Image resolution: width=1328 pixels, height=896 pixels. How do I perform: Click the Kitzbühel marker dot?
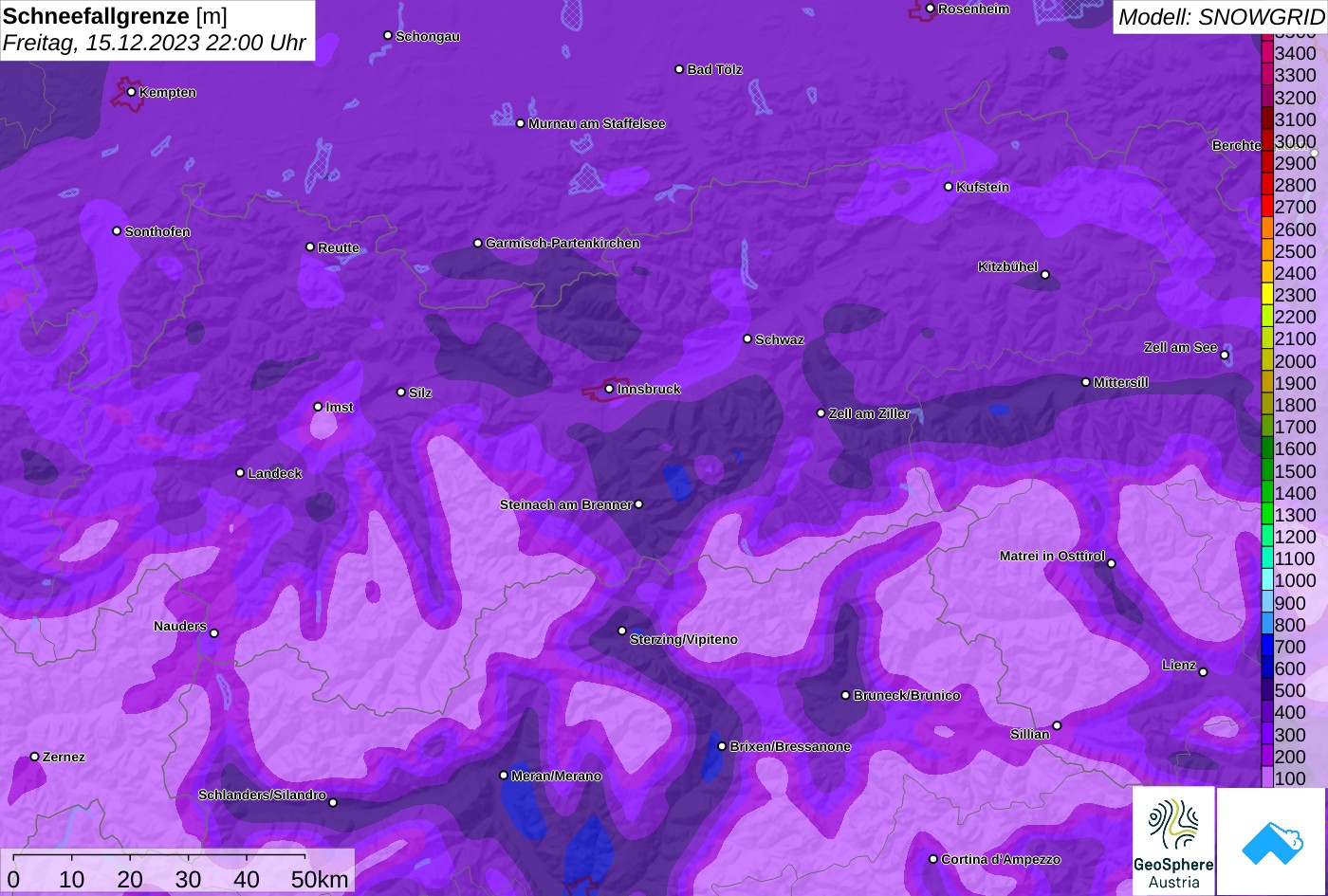coord(1045,275)
